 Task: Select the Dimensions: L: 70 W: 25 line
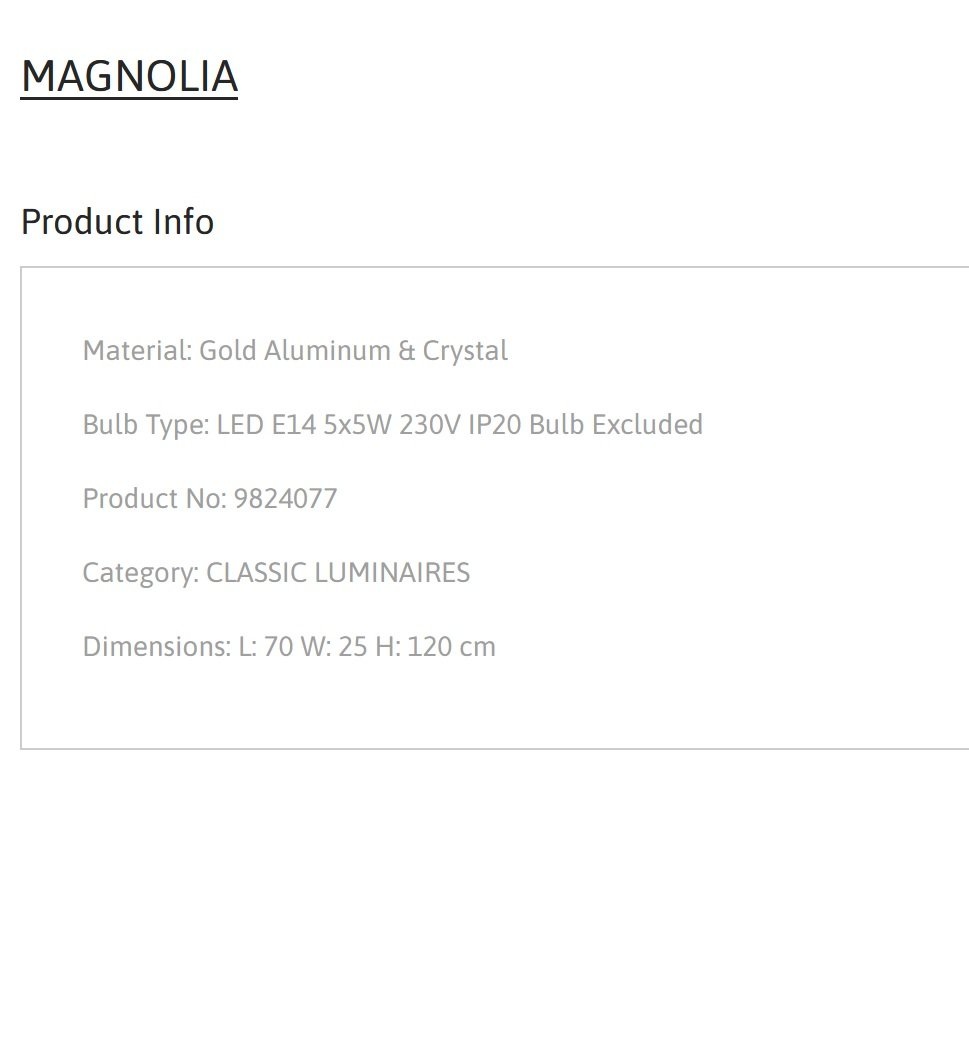point(289,647)
